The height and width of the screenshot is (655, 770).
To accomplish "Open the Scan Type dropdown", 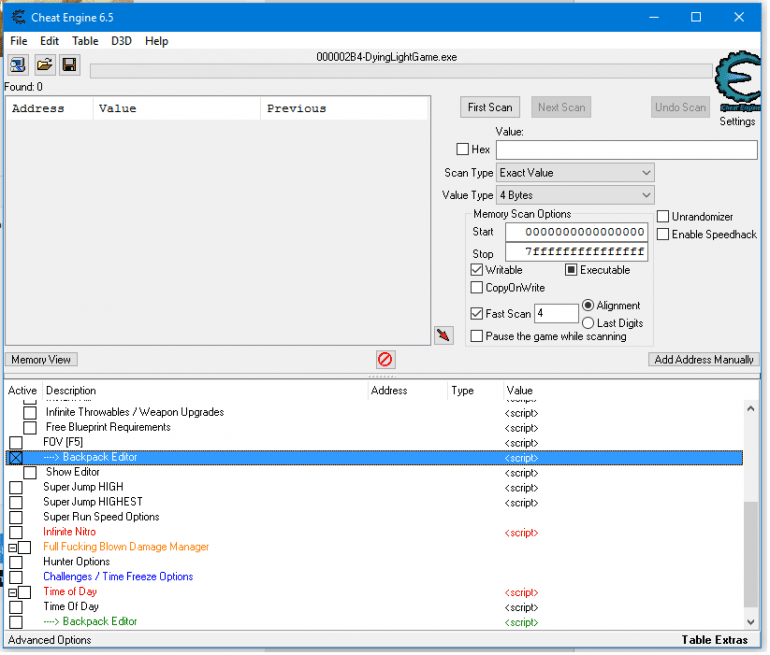I will pos(575,173).
